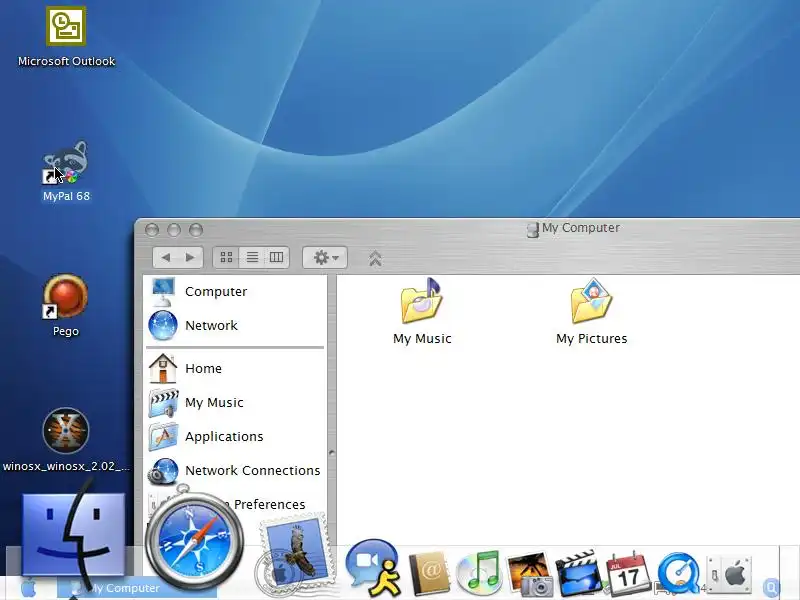Click the Apple menu start button
The height and width of the screenshot is (600, 800).
[28, 588]
